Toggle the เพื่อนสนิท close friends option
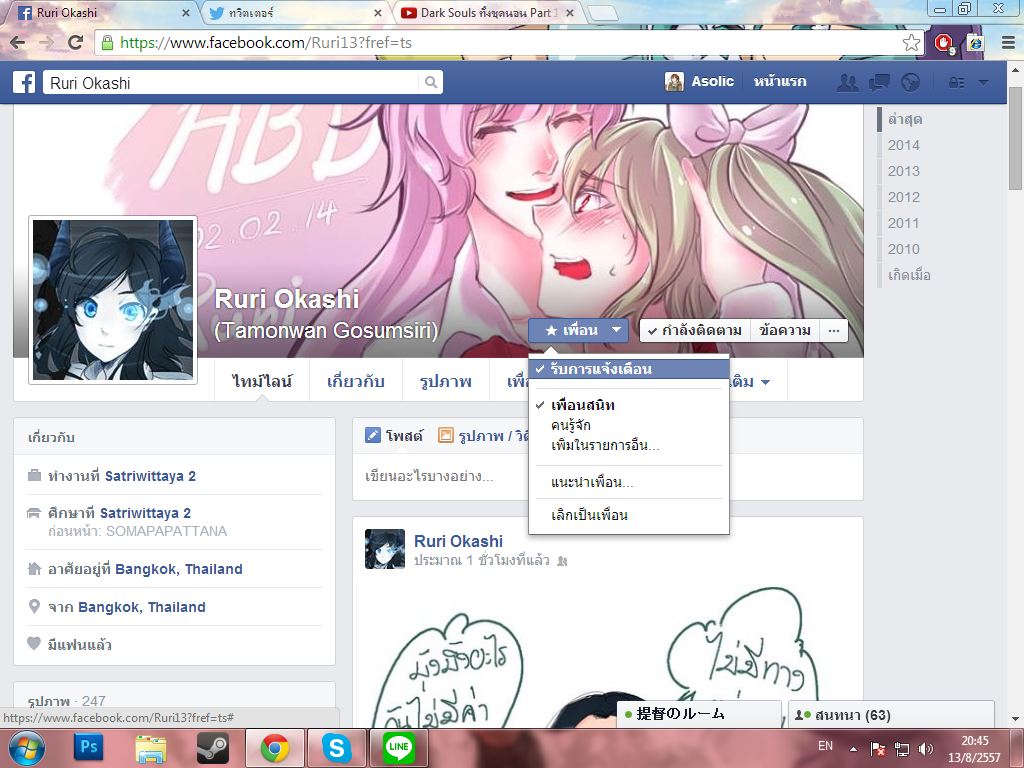Screen dimensions: 1024x768 coord(628,405)
